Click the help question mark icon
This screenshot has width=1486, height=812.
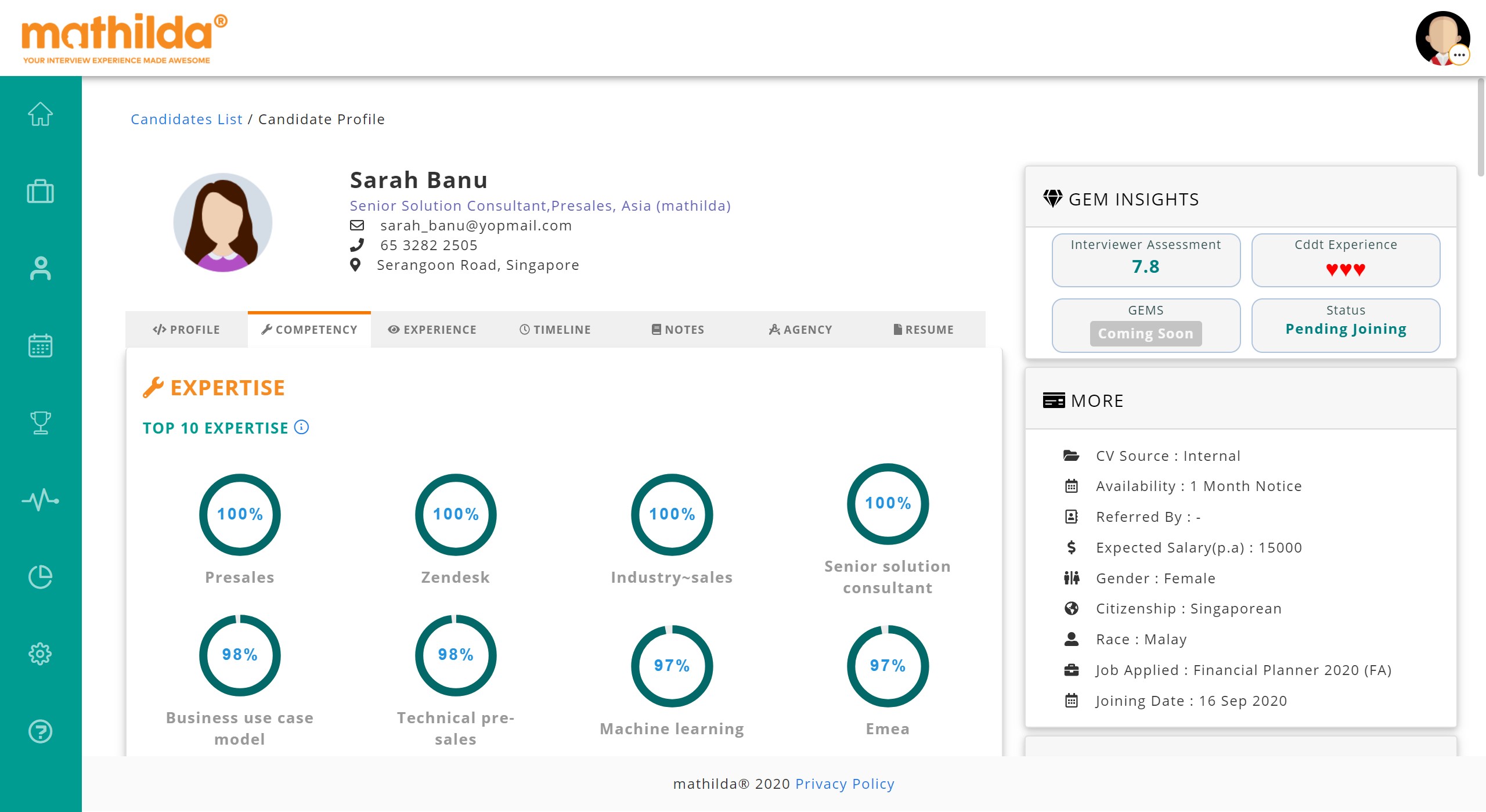coord(40,731)
